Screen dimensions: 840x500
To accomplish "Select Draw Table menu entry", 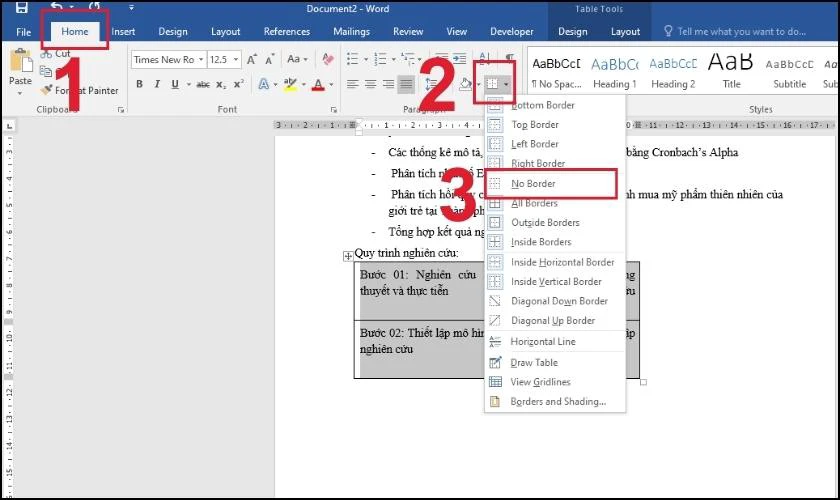I will point(554,363).
